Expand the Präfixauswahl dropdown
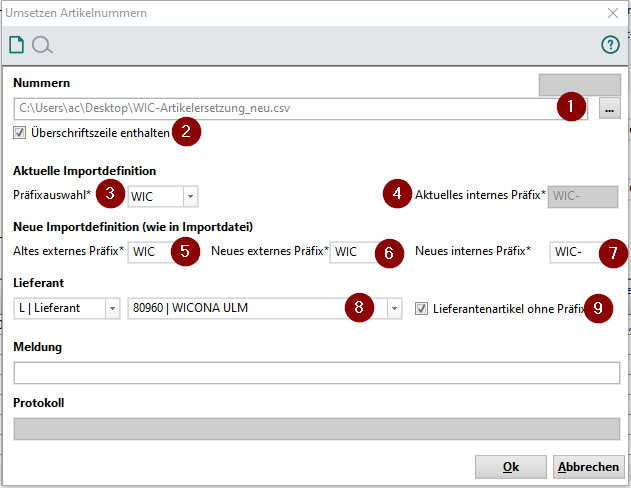The height and width of the screenshot is (488, 631). tap(190, 196)
